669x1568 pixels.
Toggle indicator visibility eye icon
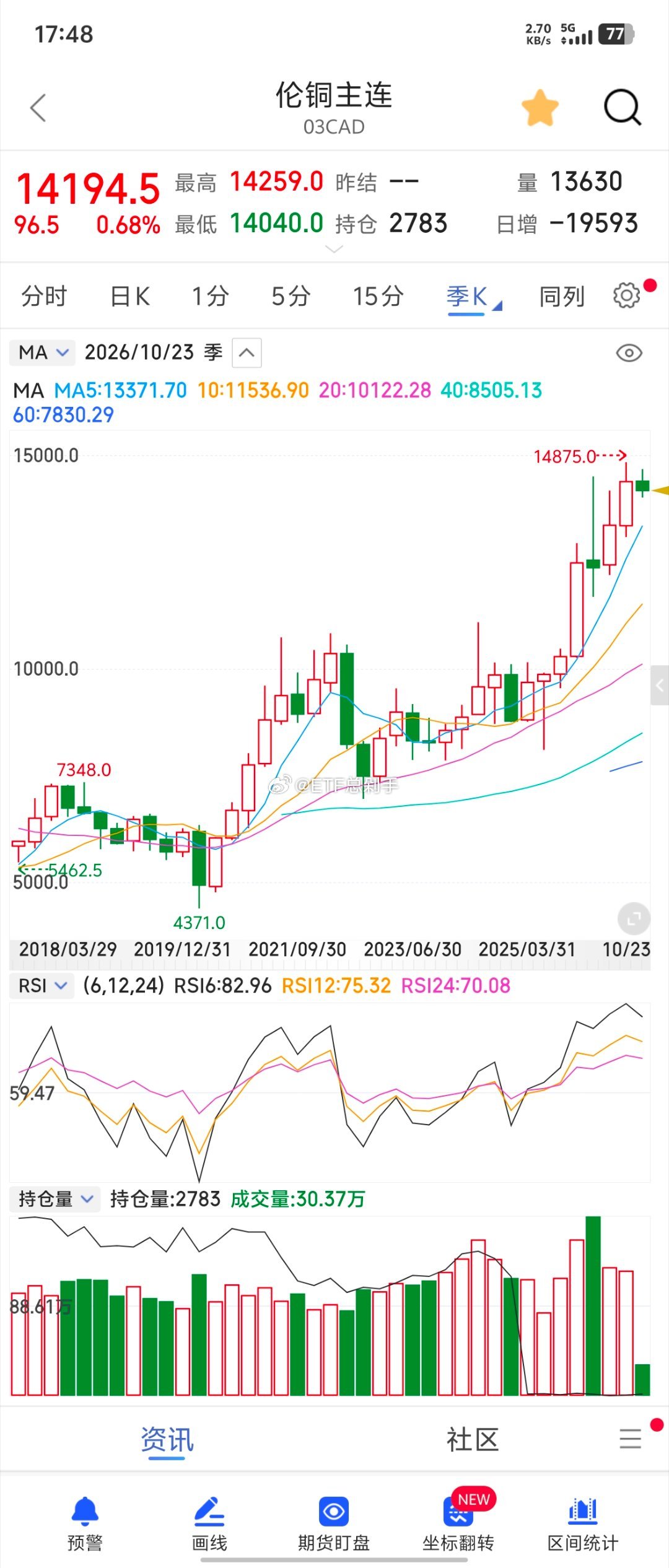tap(629, 353)
